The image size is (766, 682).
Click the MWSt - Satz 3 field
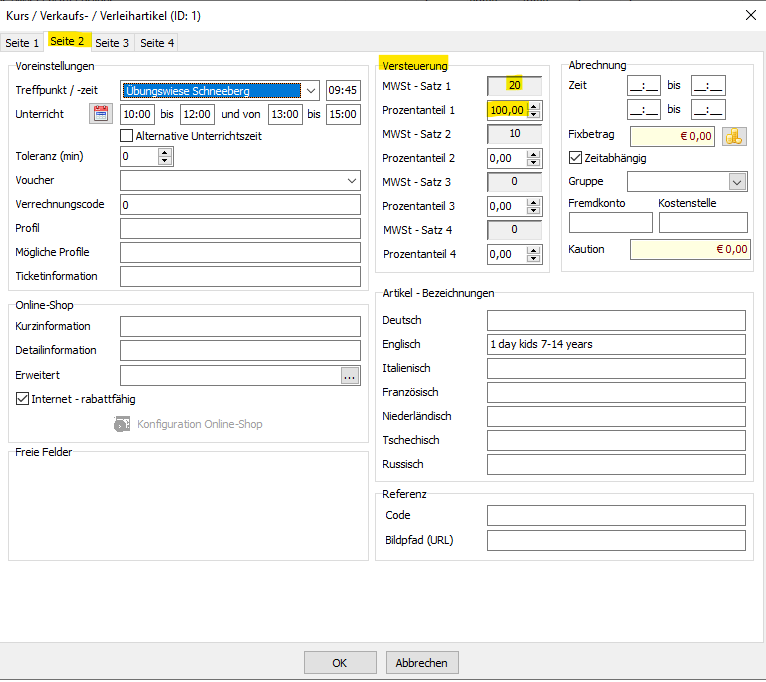pos(514,182)
